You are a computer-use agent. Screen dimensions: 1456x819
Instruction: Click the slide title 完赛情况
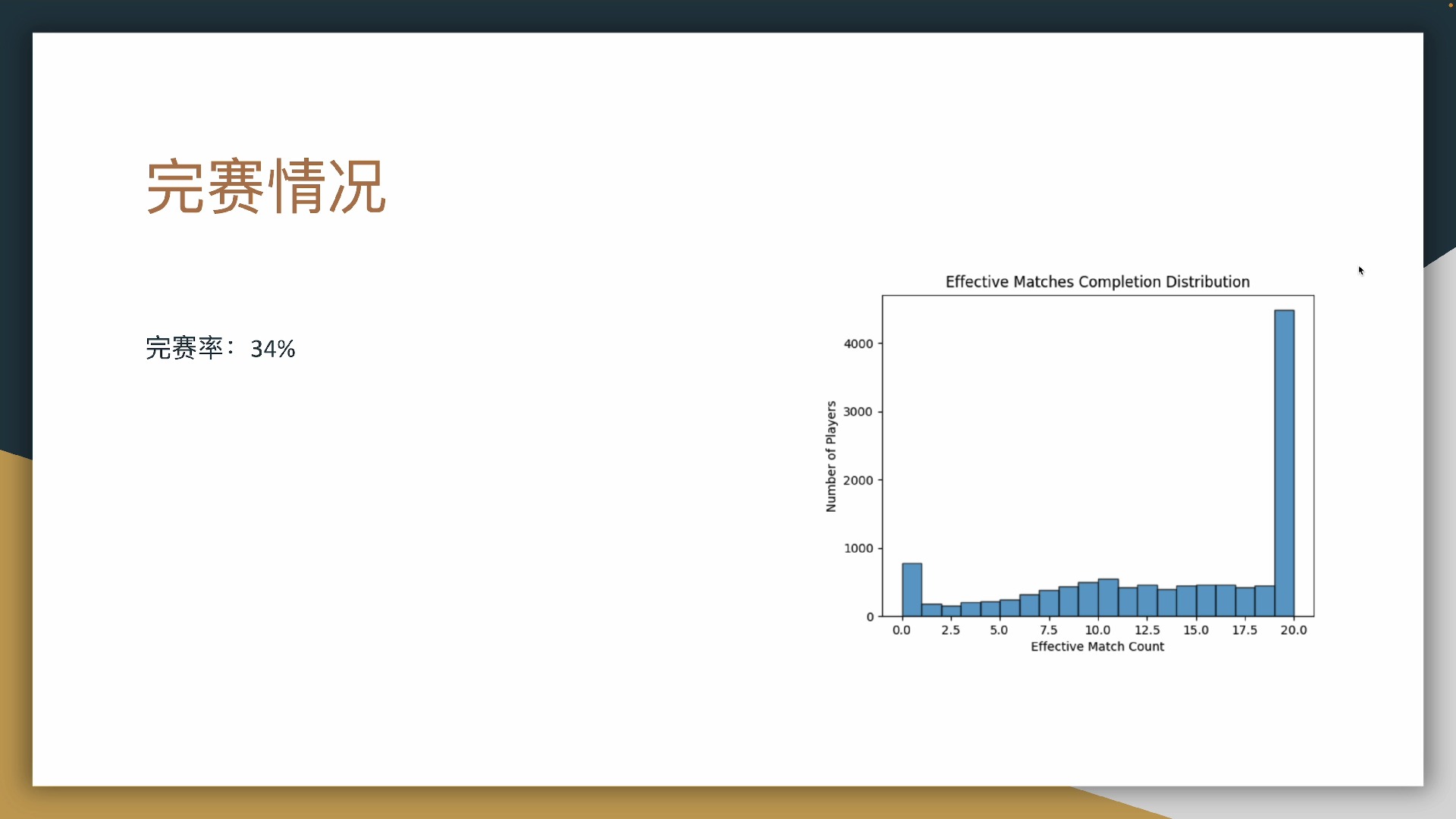266,187
